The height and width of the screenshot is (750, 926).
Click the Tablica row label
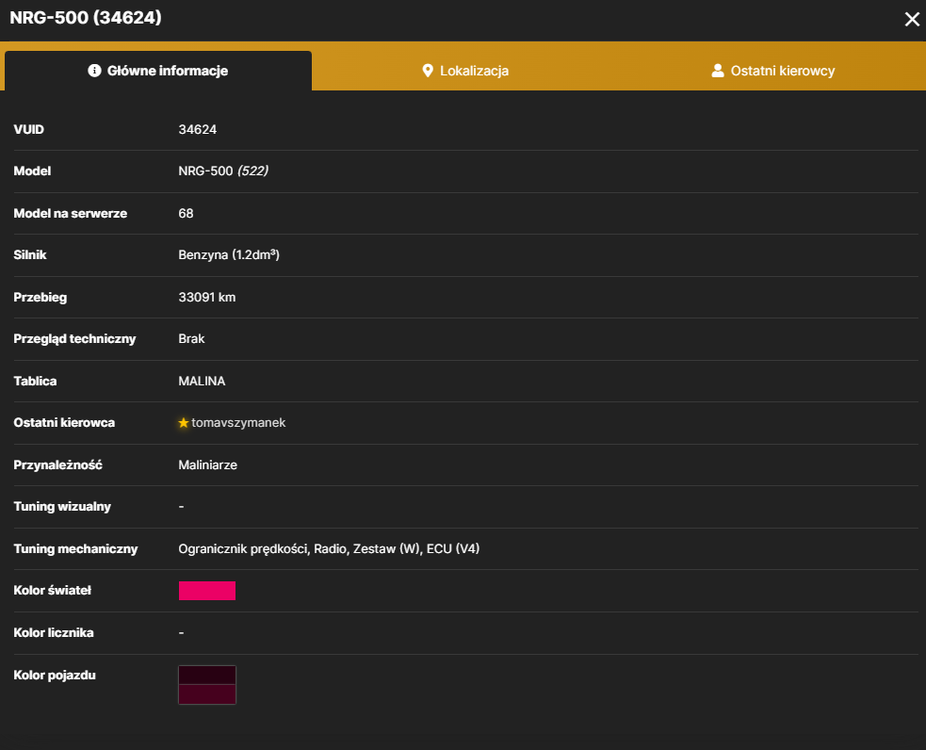(x=35, y=381)
